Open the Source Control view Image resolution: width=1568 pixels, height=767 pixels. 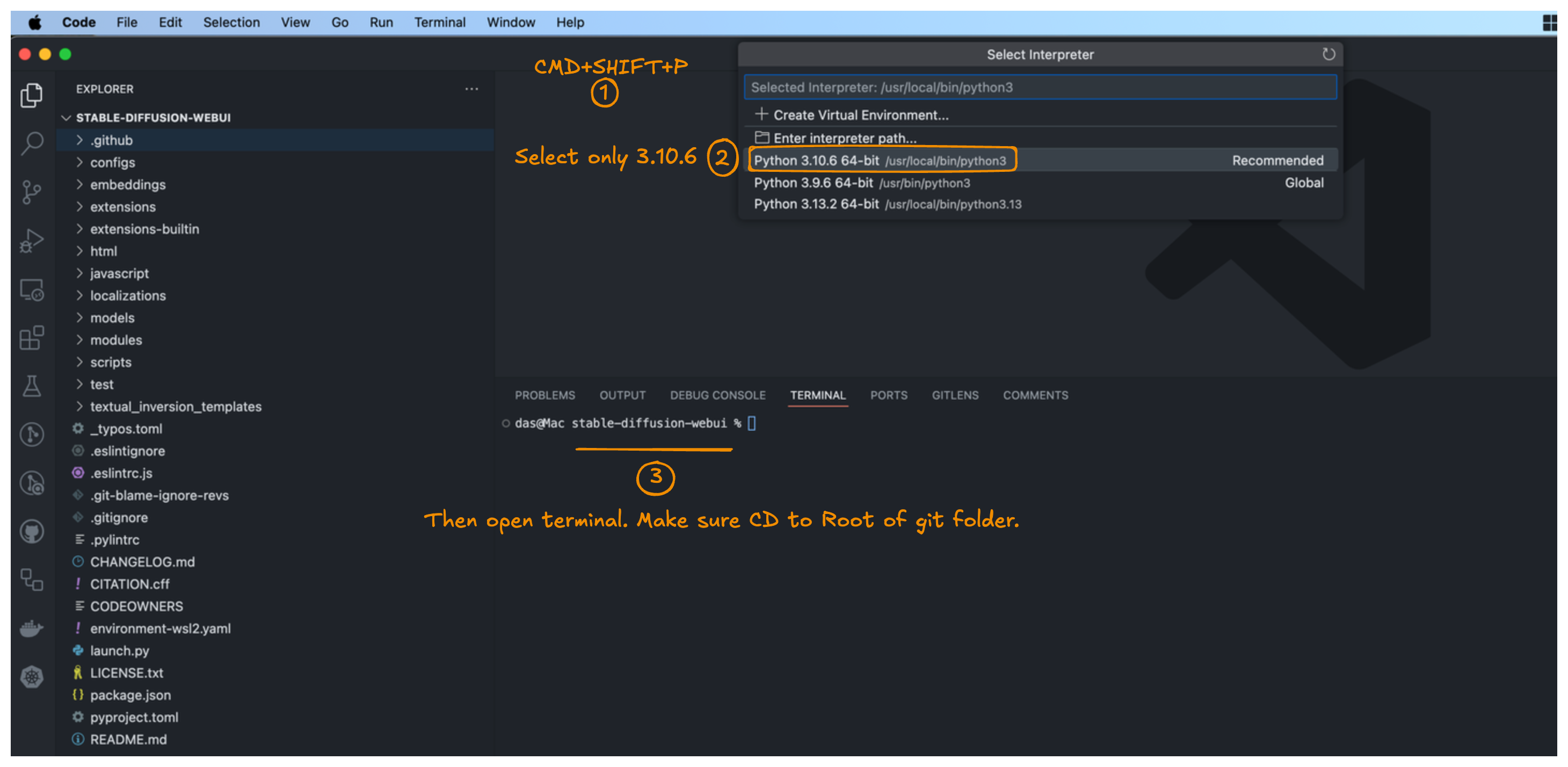coord(32,192)
